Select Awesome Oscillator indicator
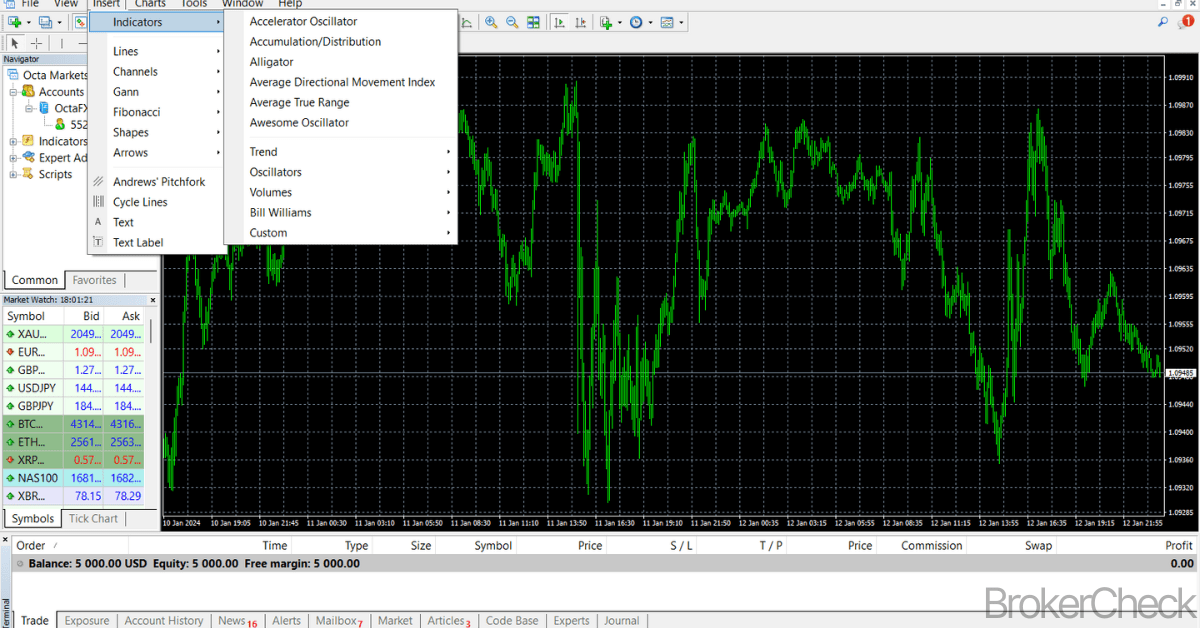 (341, 122)
